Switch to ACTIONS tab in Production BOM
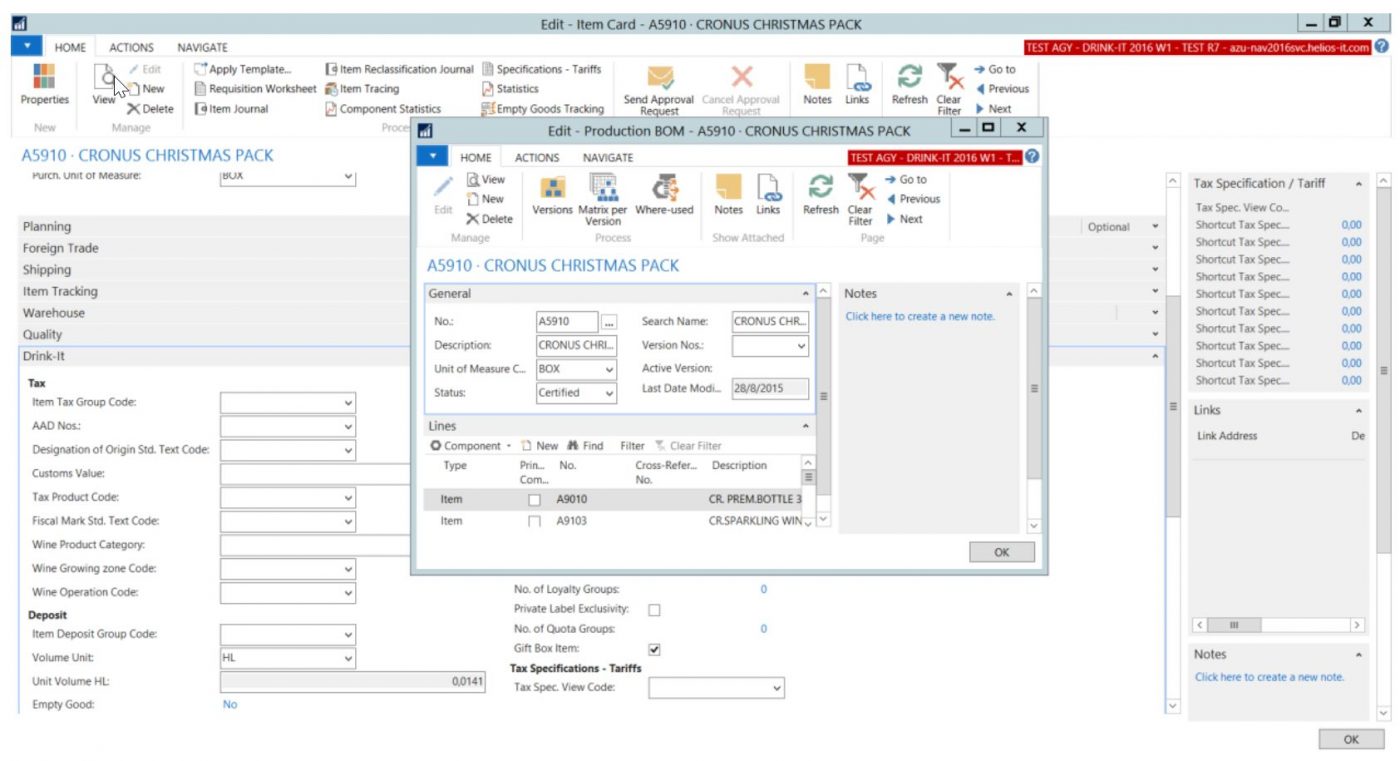The height and width of the screenshot is (761, 1400). 536,158
